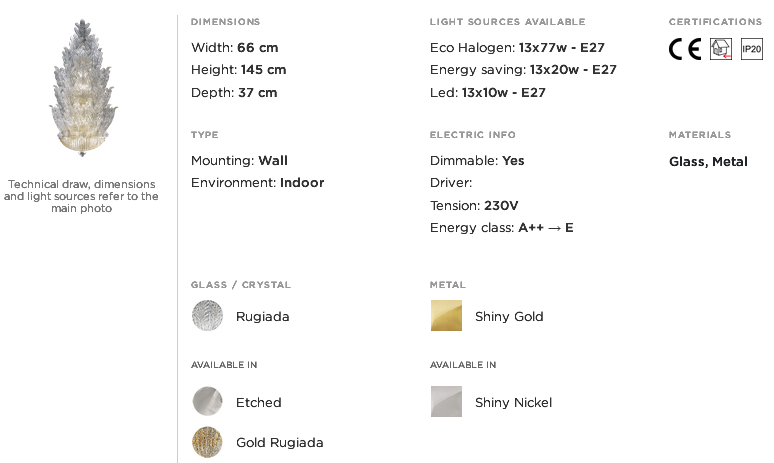Click the technical draw note caption
This screenshot has height=463, width=774.
[81, 196]
